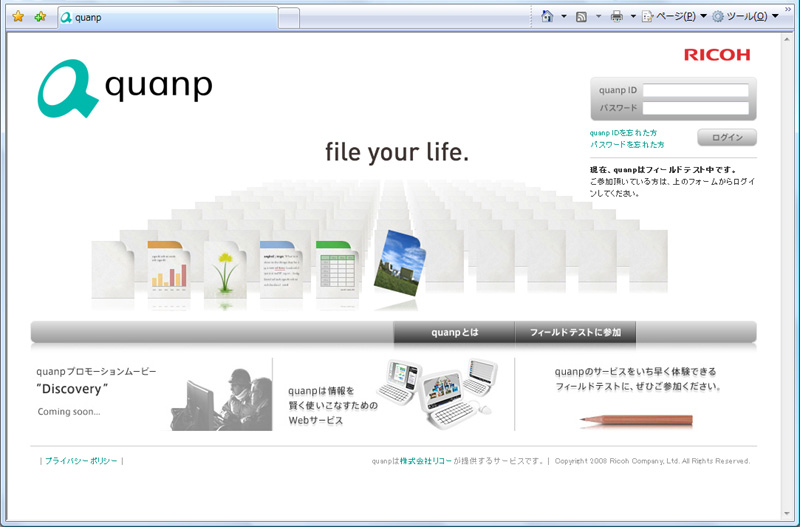Click the Home icon in toolbar
This screenshot has height=527, width=800.
pos(547,17)
